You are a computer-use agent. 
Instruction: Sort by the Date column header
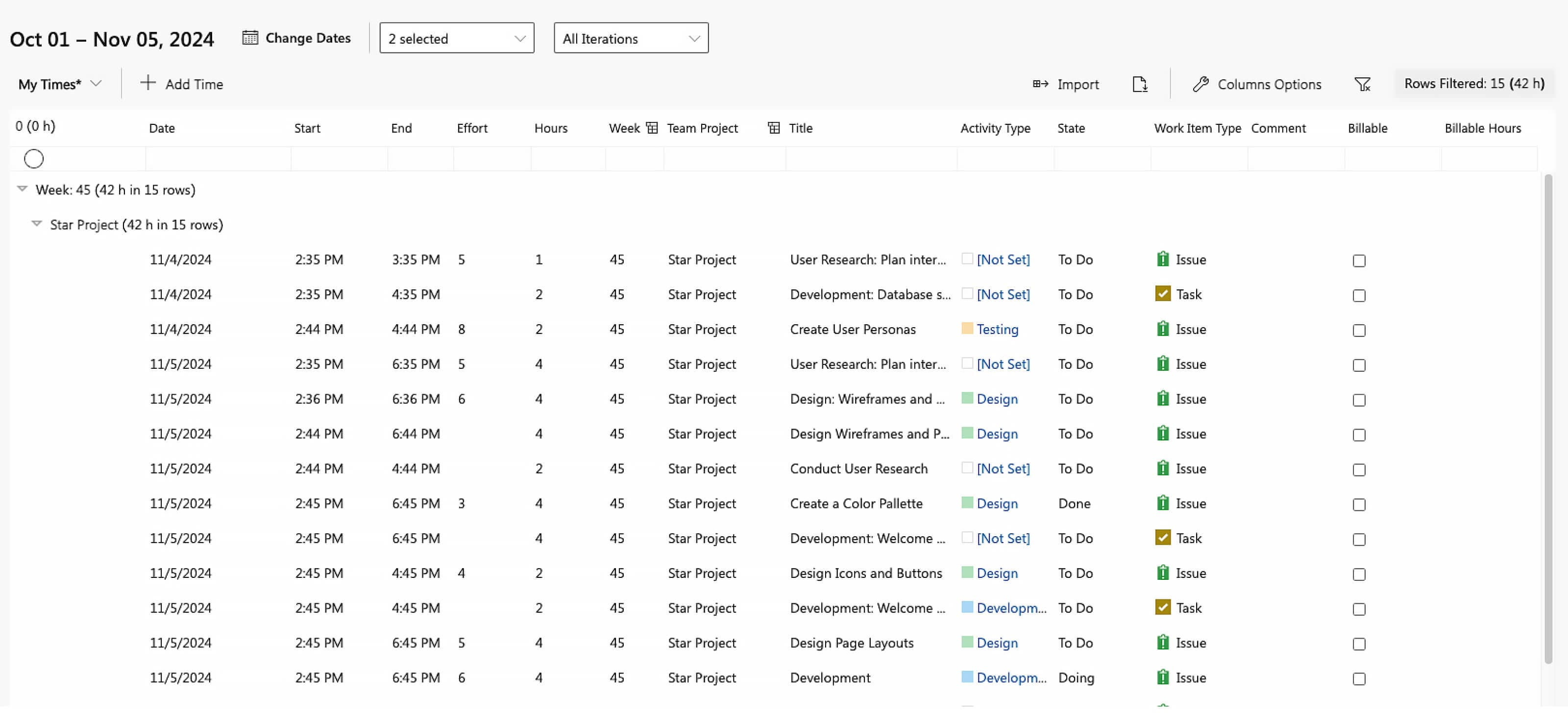pos(162,128)
